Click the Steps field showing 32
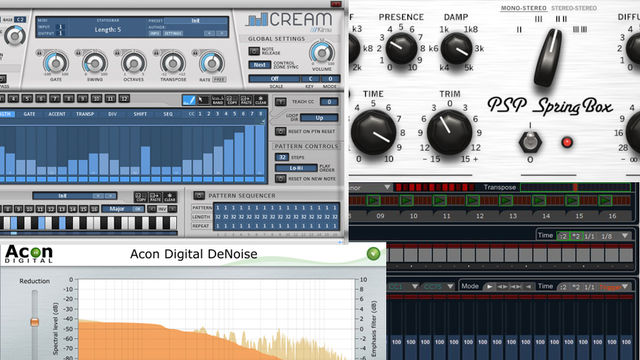 click(x=282, y=157)
